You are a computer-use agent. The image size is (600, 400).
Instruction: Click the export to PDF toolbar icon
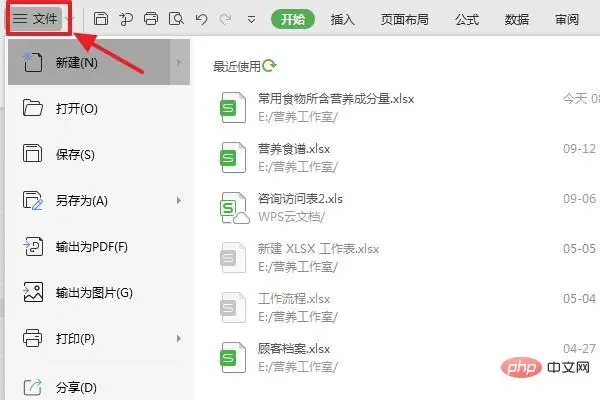pyautogui.click(x=126, y=19)
